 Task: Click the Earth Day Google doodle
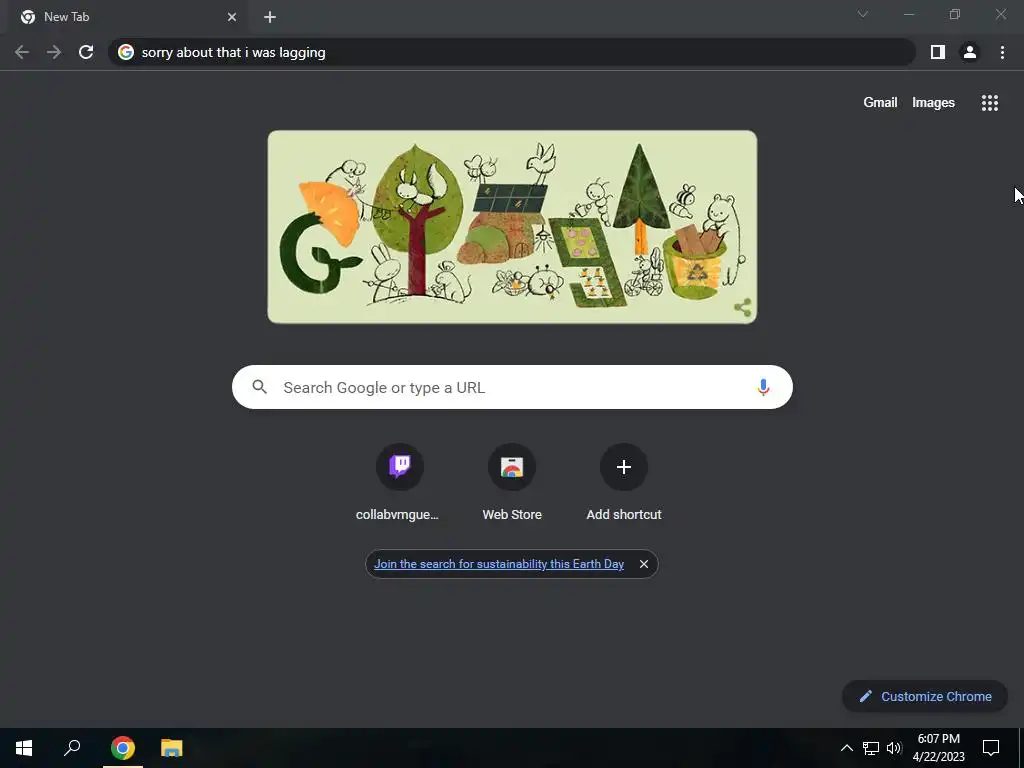(x=512, y=227)
